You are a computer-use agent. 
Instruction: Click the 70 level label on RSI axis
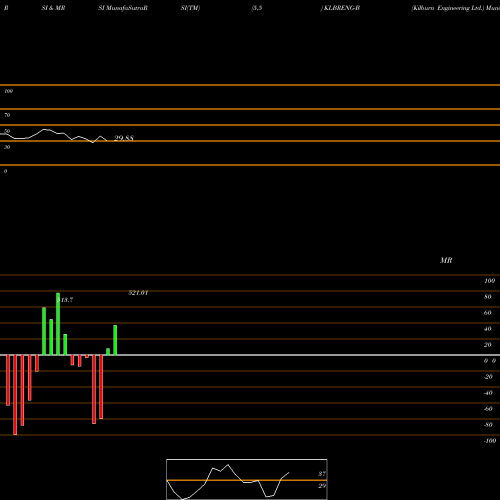click(x=7, y=115)
